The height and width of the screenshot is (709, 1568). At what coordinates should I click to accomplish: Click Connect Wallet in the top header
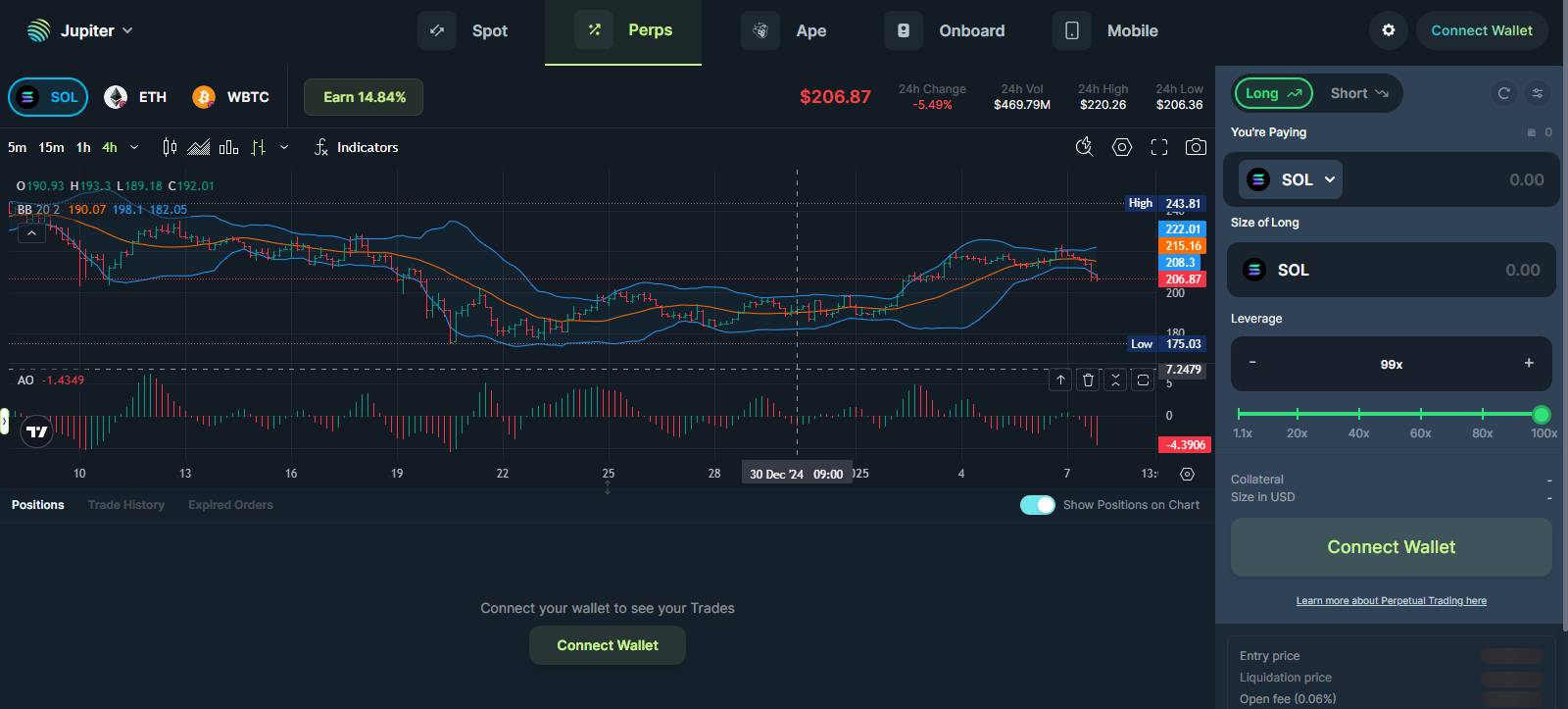point(1482,30)
